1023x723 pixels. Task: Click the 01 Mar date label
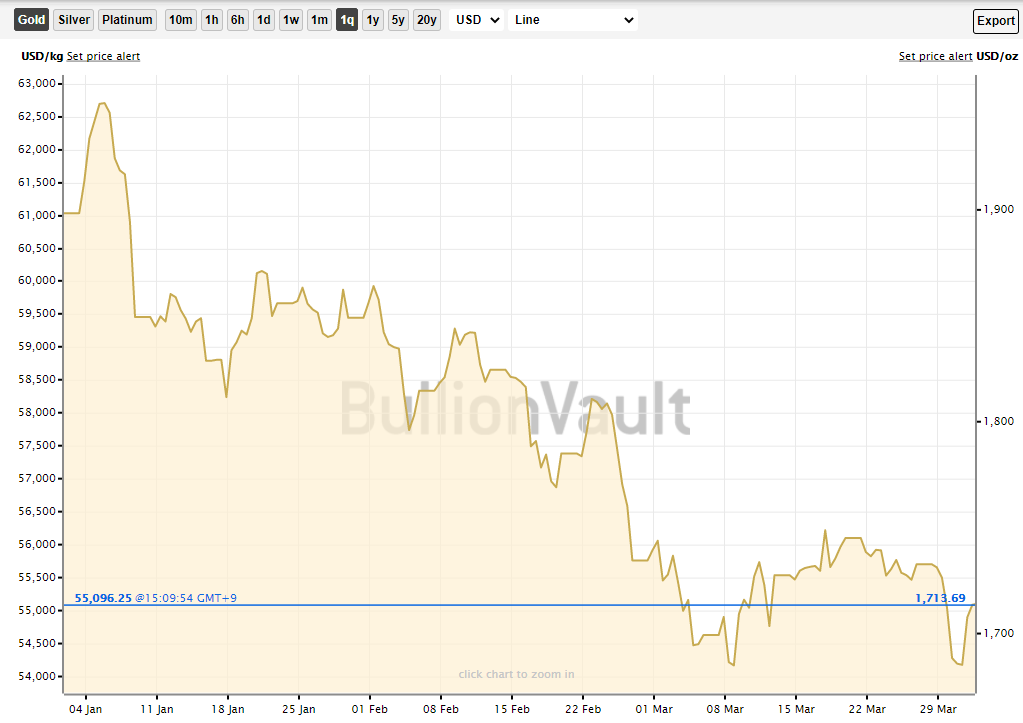click(x=654, y=709)
